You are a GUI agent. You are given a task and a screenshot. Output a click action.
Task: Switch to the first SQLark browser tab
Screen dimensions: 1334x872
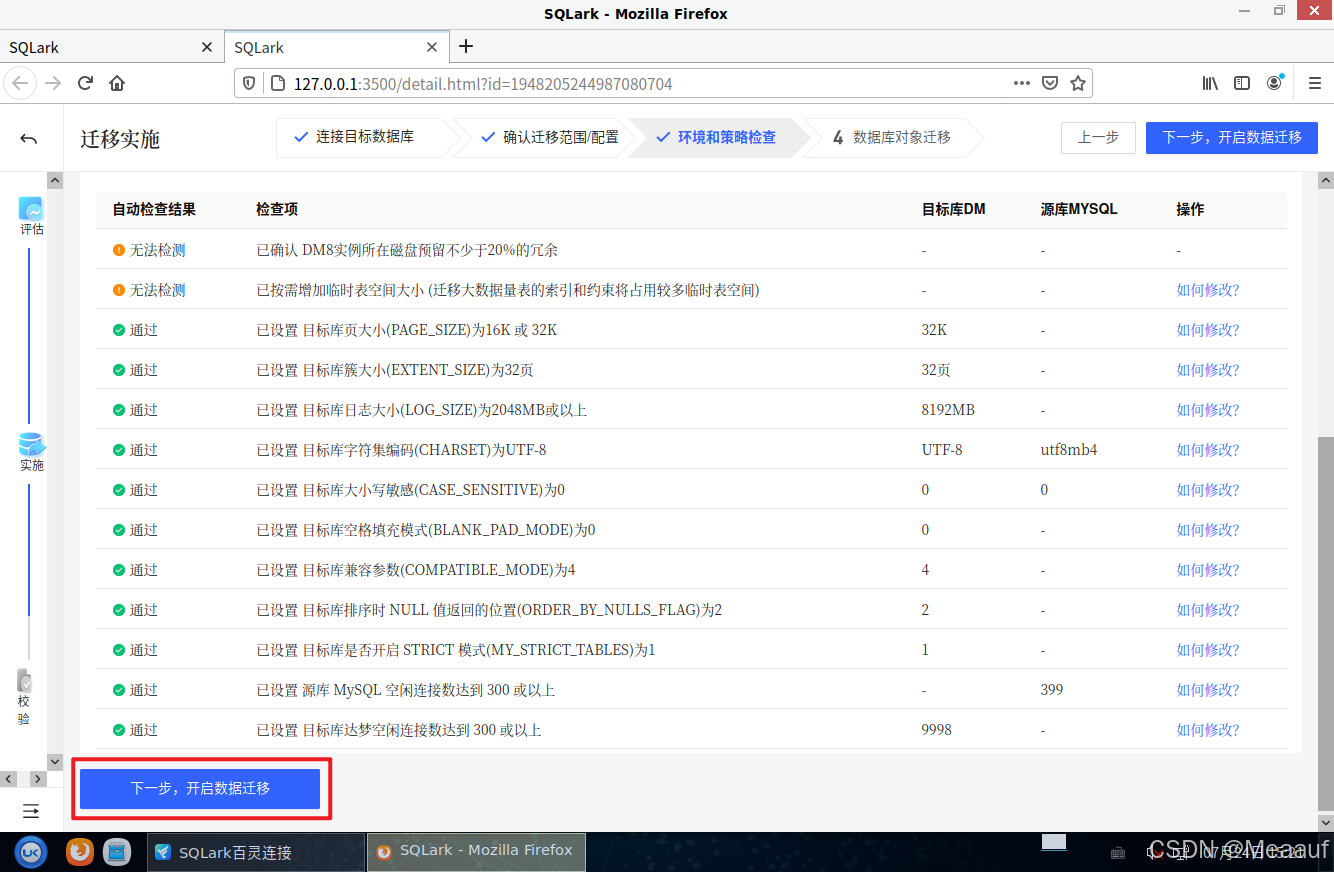110,47
